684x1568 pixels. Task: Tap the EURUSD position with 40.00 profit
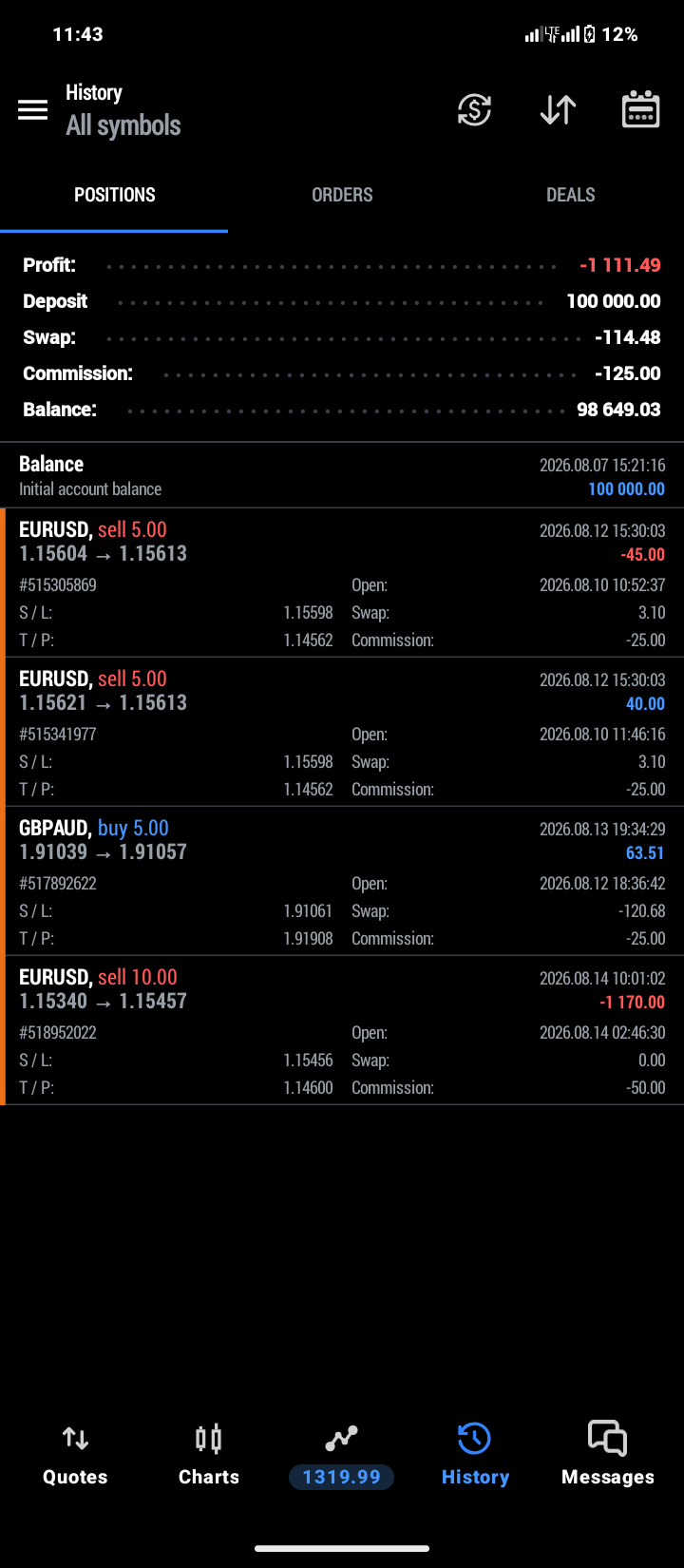tap(342, 732)
